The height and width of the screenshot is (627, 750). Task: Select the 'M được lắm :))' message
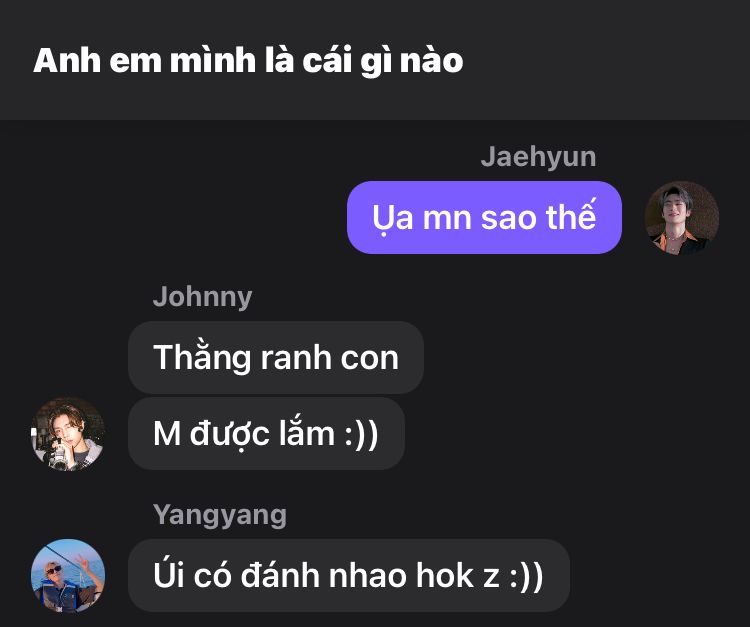click(266, 433)
